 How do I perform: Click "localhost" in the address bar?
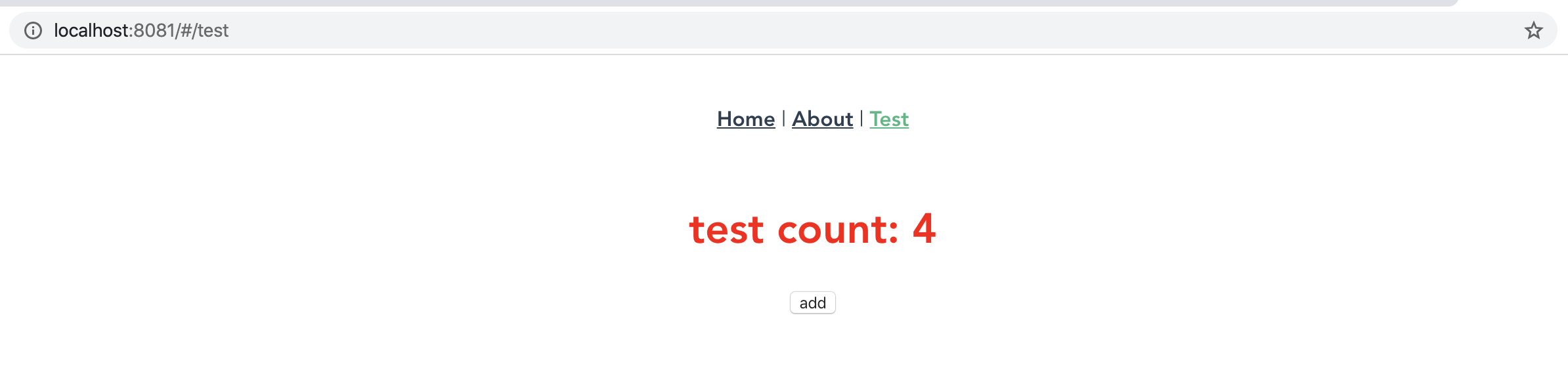point(92,30)
